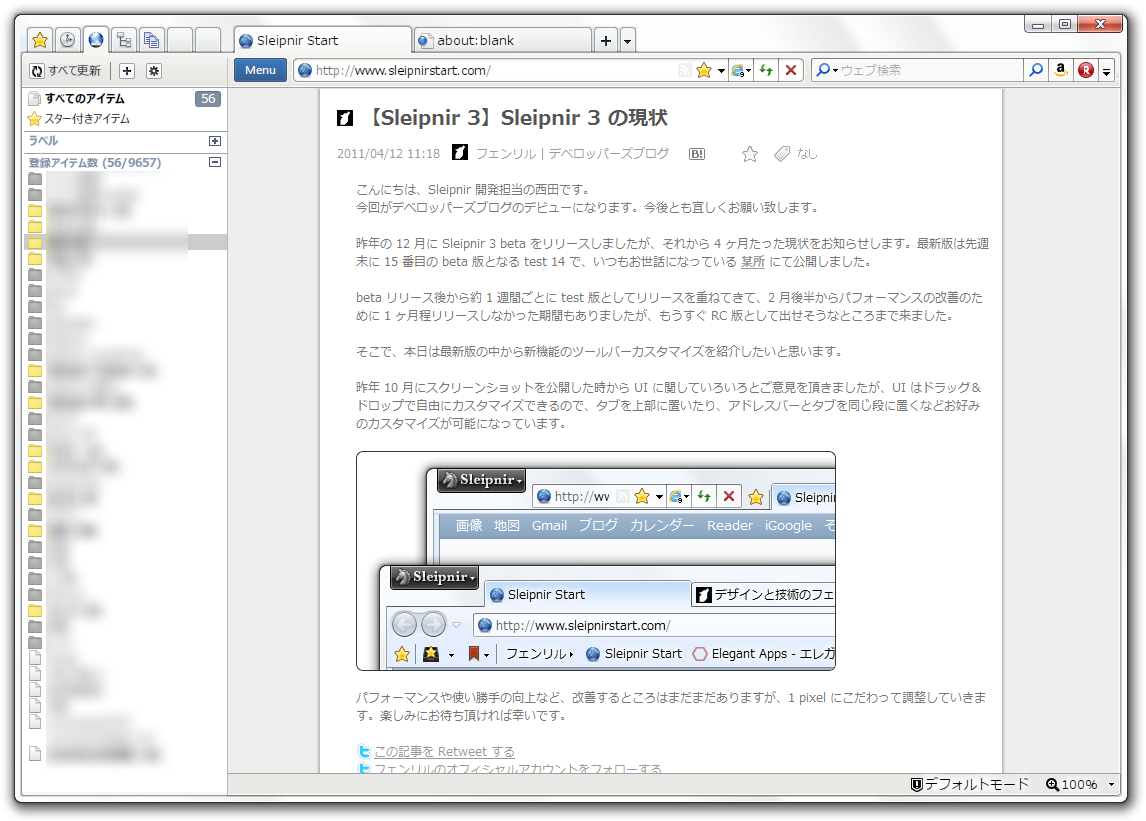
Task: Click the RSS feed icon in address bar
Action: pyautogui.click(x=684, y=70)
